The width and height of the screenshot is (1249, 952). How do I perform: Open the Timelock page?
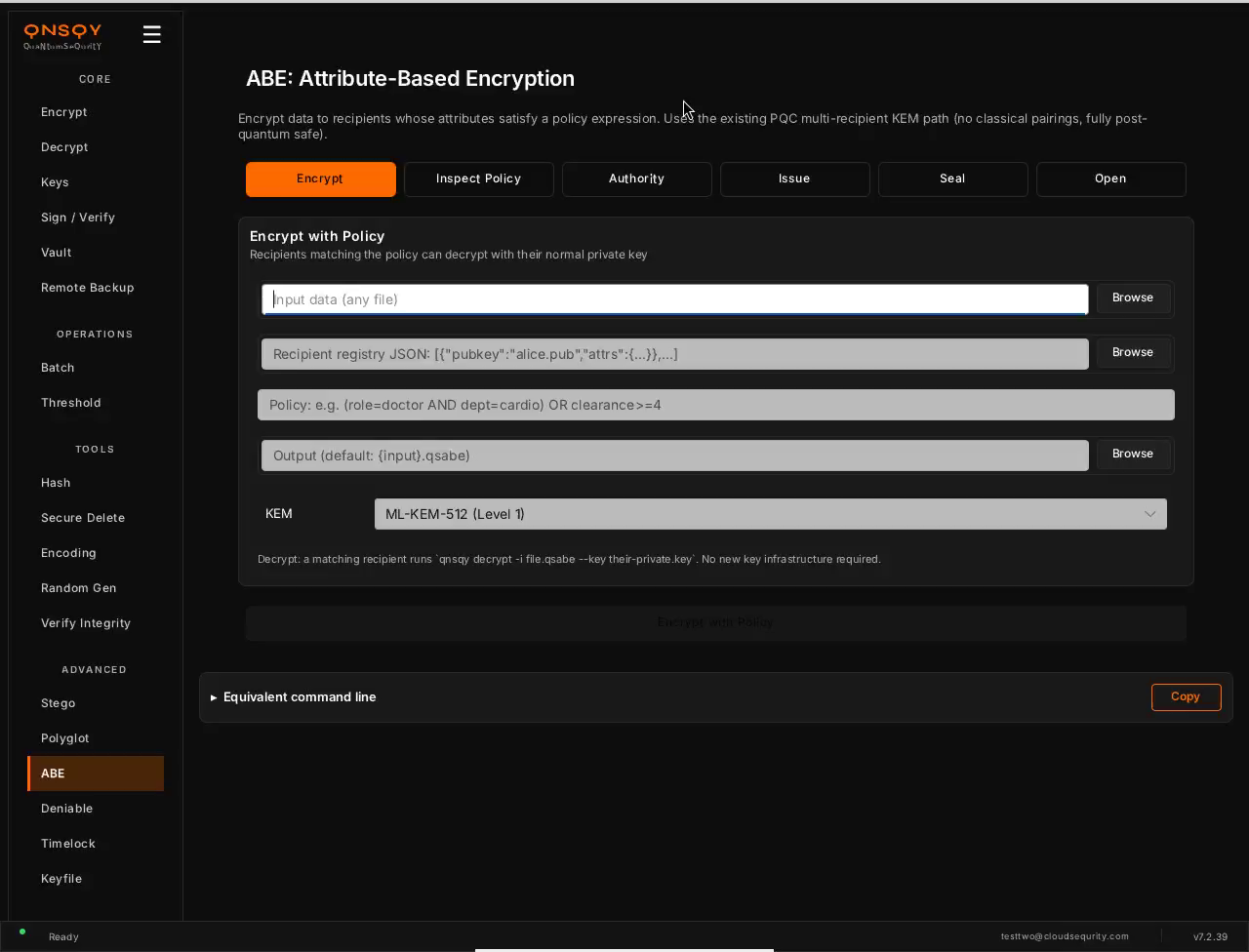coord(96,844)
